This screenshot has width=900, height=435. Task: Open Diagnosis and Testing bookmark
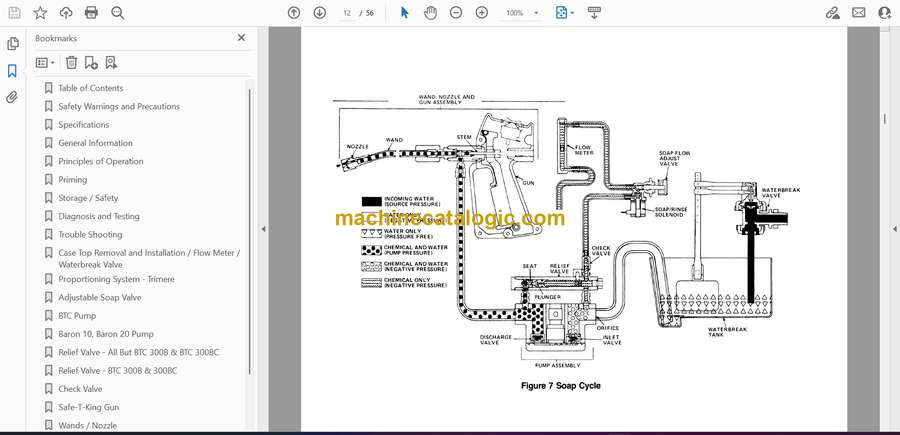pos(99,216)
